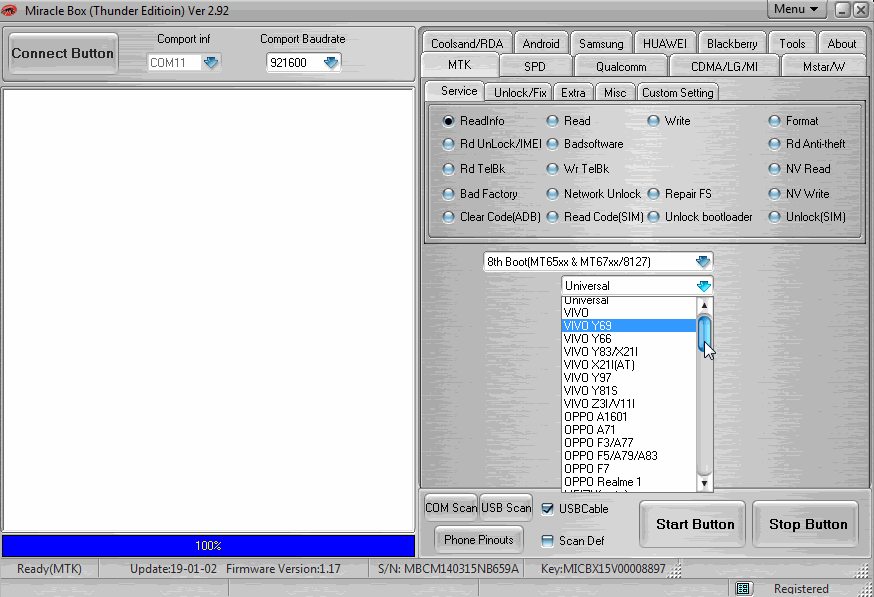Select the Format radio option
This screenshot has height=597, width=874.
(774, 121)
